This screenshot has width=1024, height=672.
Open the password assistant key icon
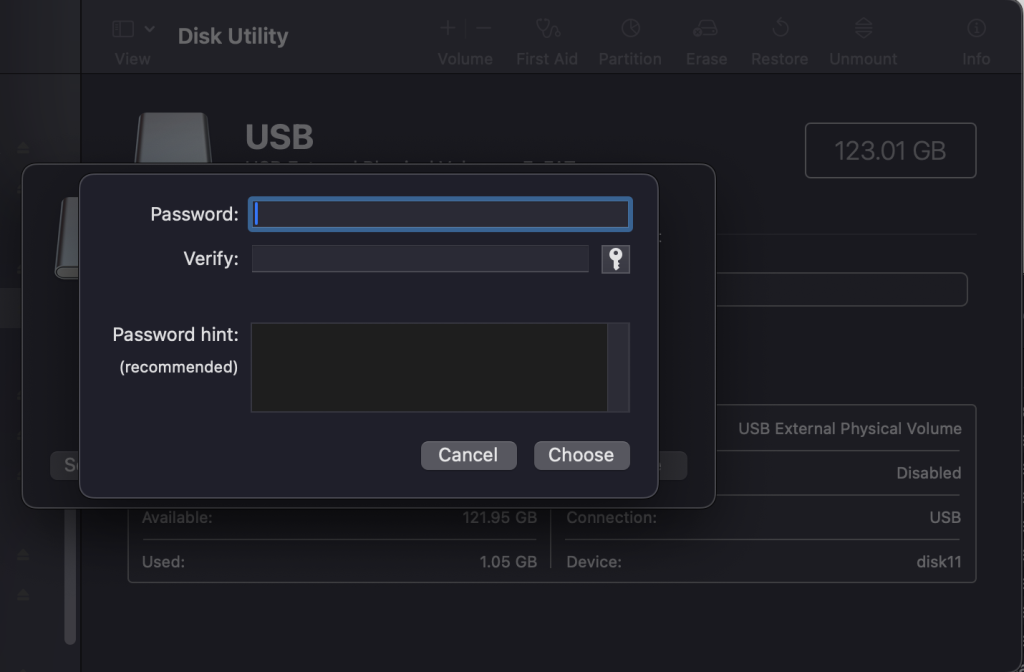pyautogui.click(x=616, y=258)
